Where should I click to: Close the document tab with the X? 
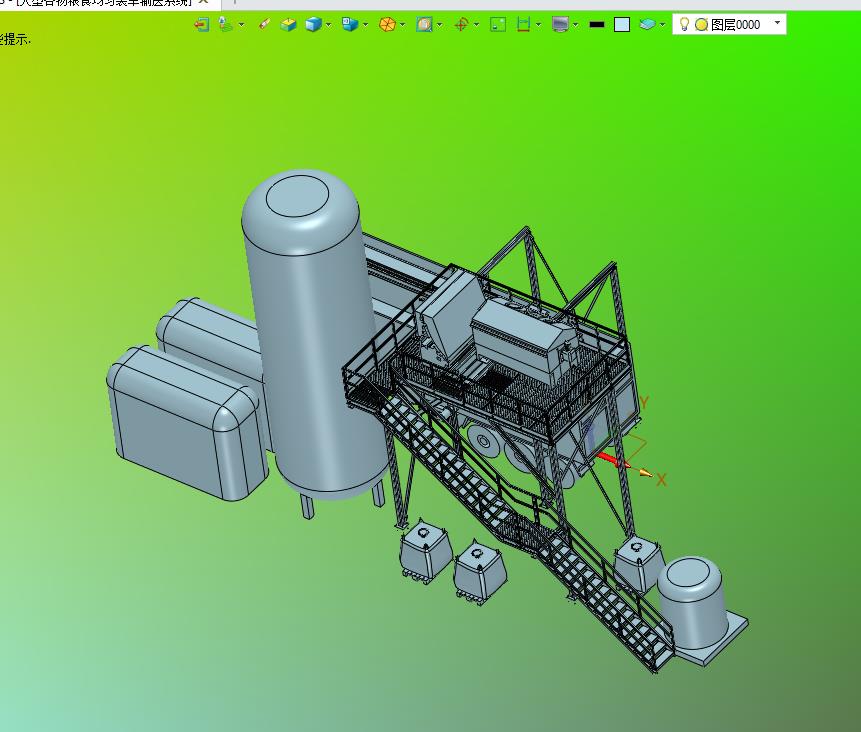(x=204, y=2)
